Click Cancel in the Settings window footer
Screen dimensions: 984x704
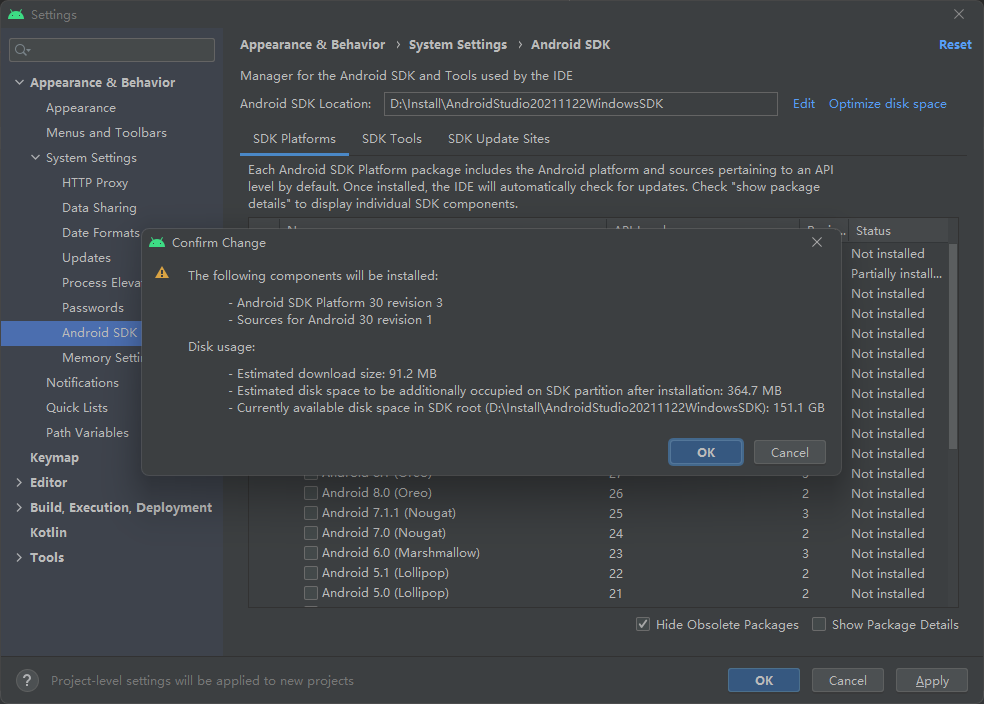pos(848,681)
